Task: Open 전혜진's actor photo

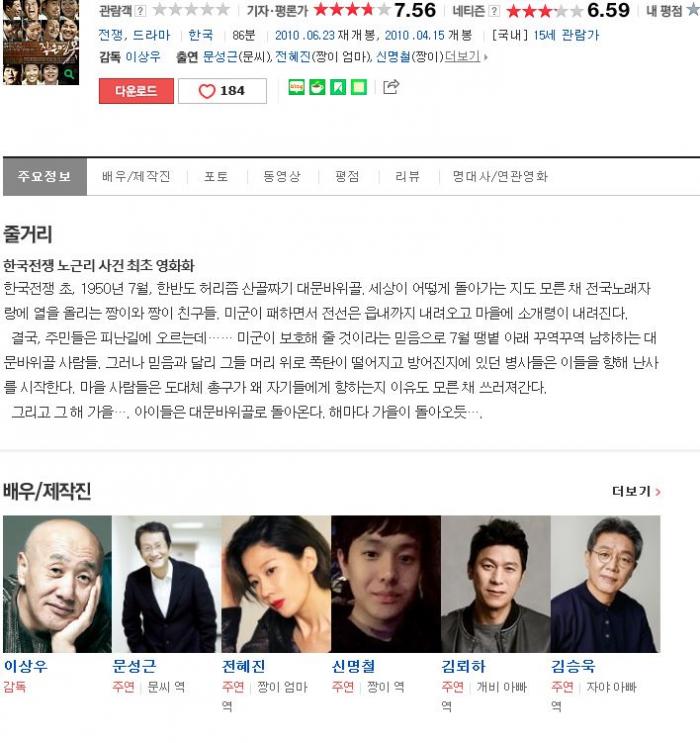Action: pos(276,584)
